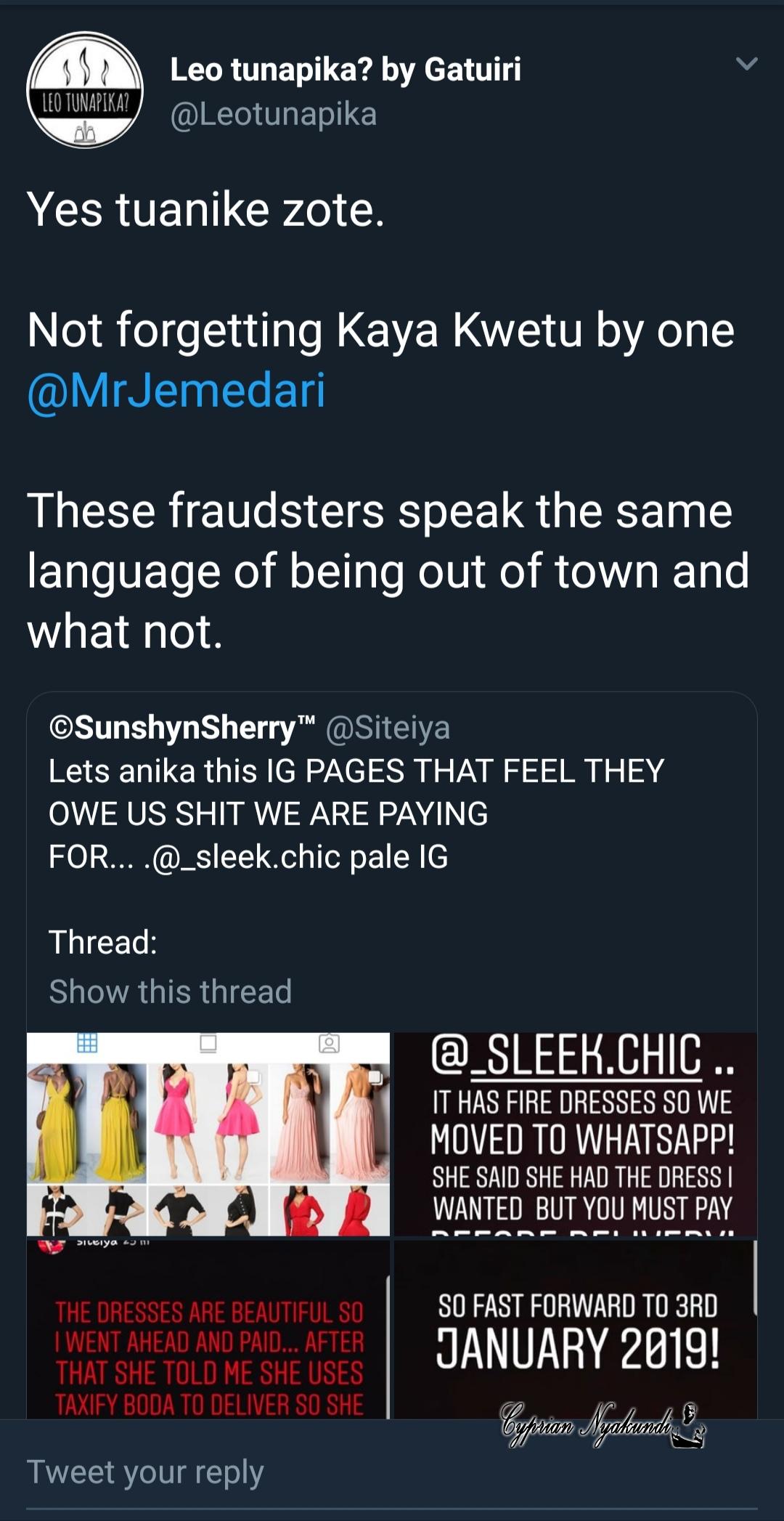Open the Leo Tunapika profile avatar
The width and height of the screenshot is (784, 1521).
(x=85, y=90)
